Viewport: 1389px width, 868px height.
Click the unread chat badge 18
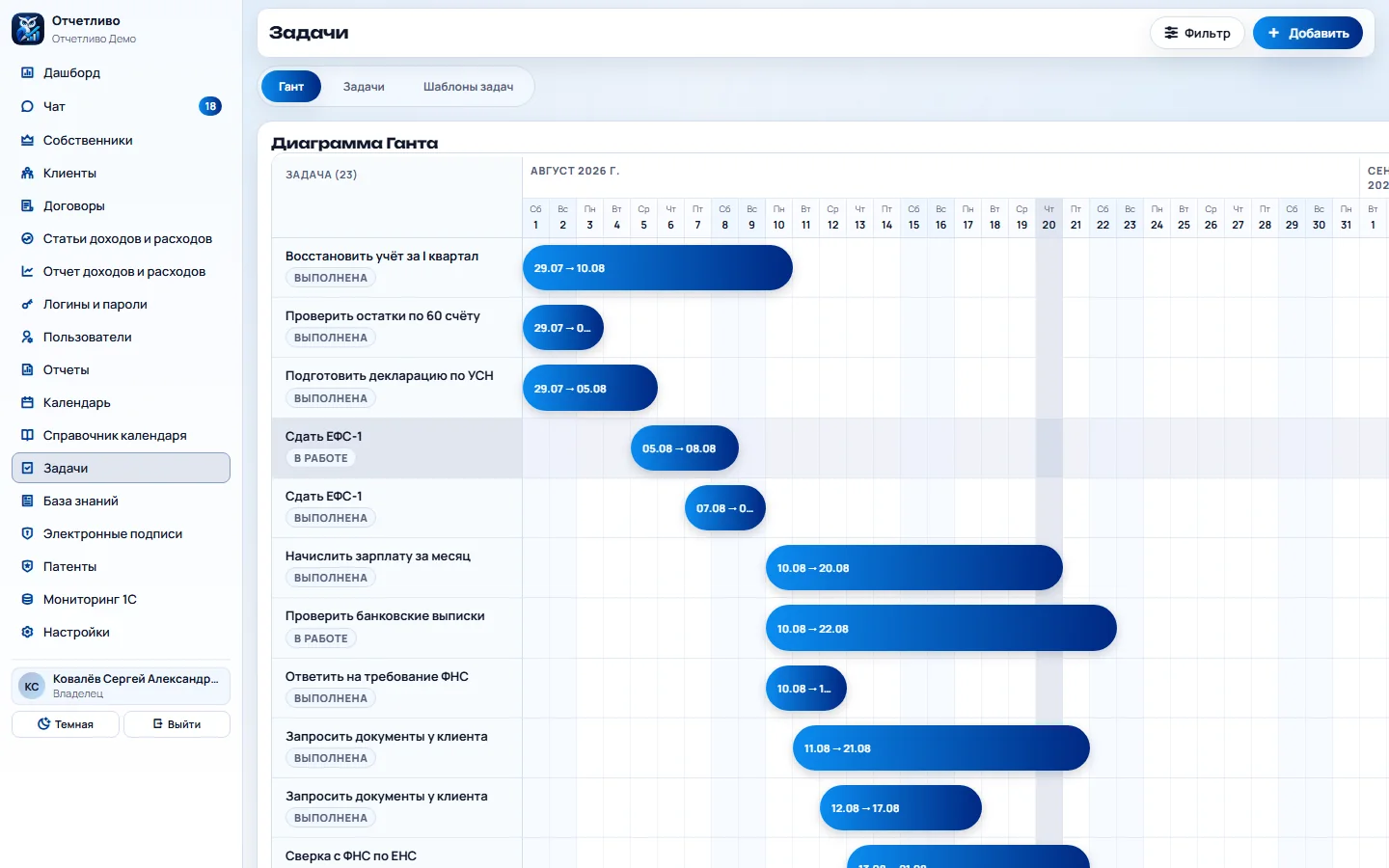[x=210, y=106]
